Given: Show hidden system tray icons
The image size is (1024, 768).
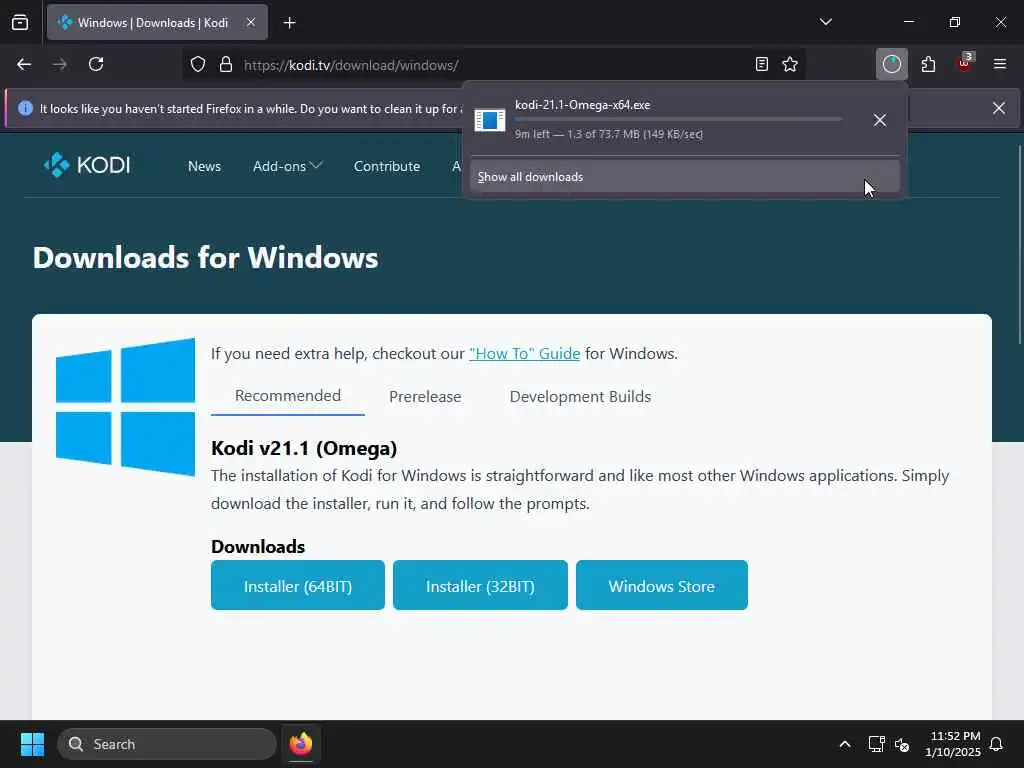Looking at the screenshot, I should 844,744.
